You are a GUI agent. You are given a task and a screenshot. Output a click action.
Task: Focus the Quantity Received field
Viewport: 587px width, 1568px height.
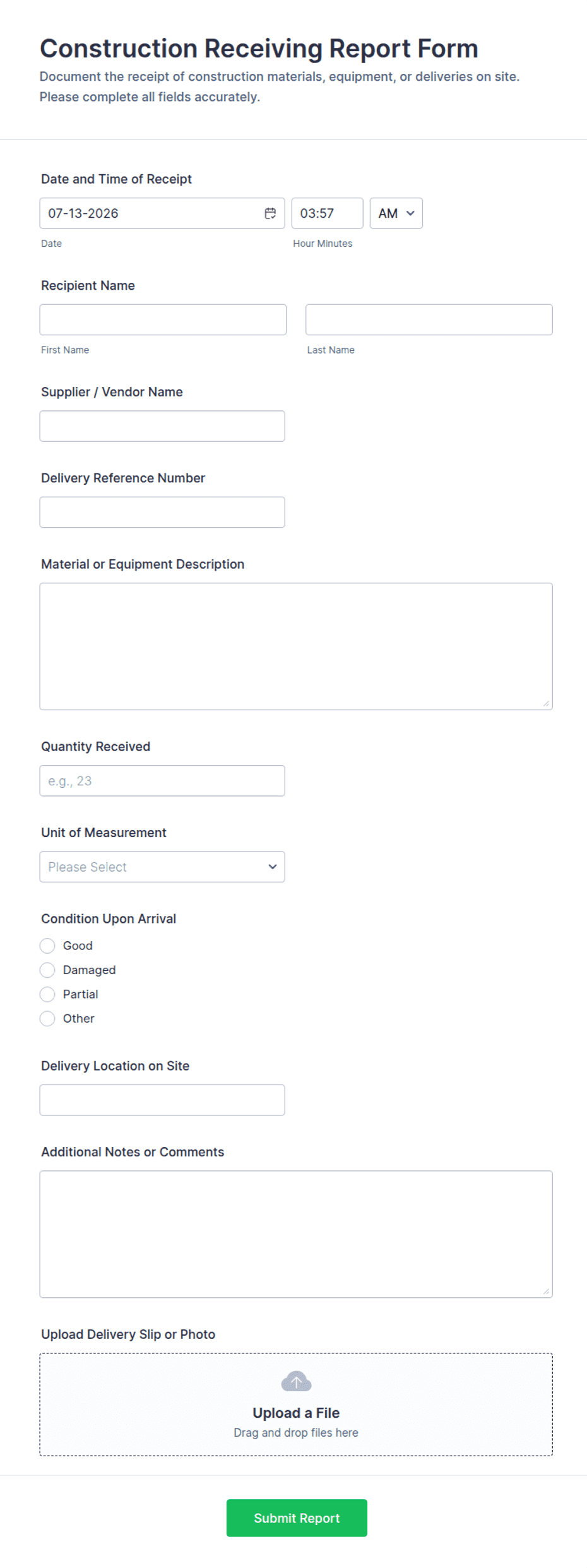point(162,781)
